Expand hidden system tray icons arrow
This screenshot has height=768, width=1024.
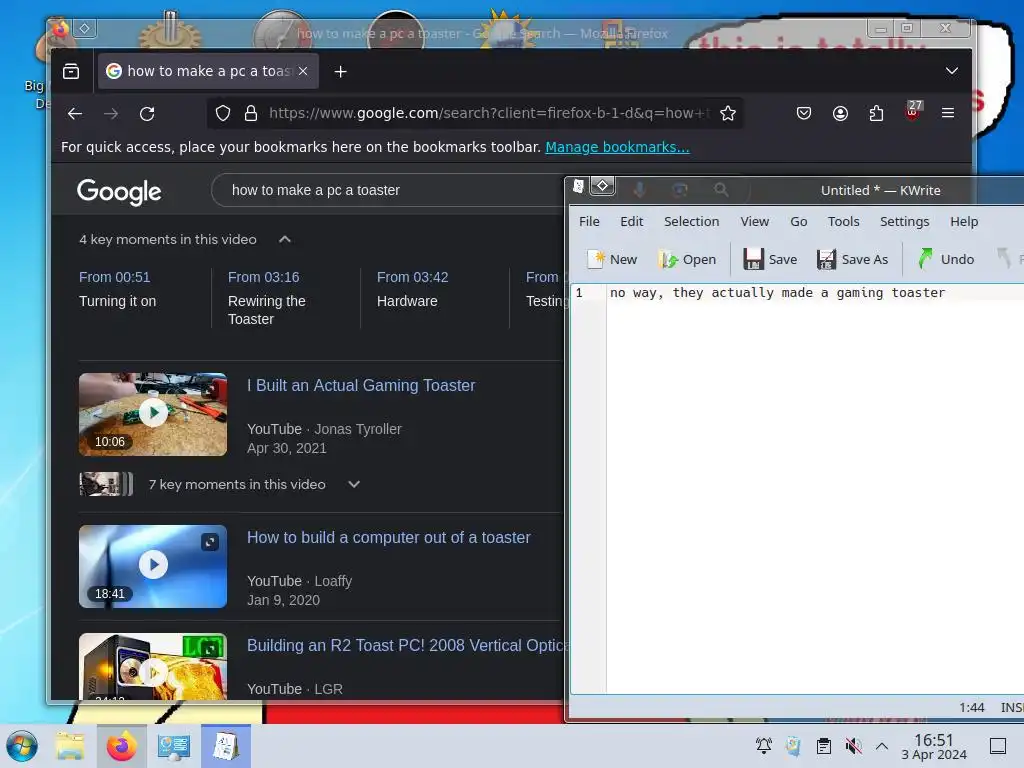(x=882, y=746)
